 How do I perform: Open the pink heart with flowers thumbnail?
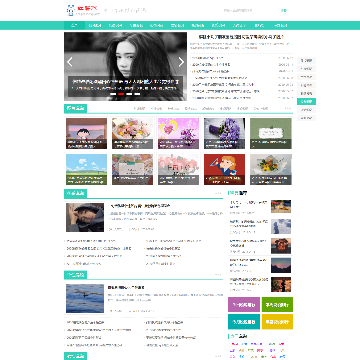178,133
